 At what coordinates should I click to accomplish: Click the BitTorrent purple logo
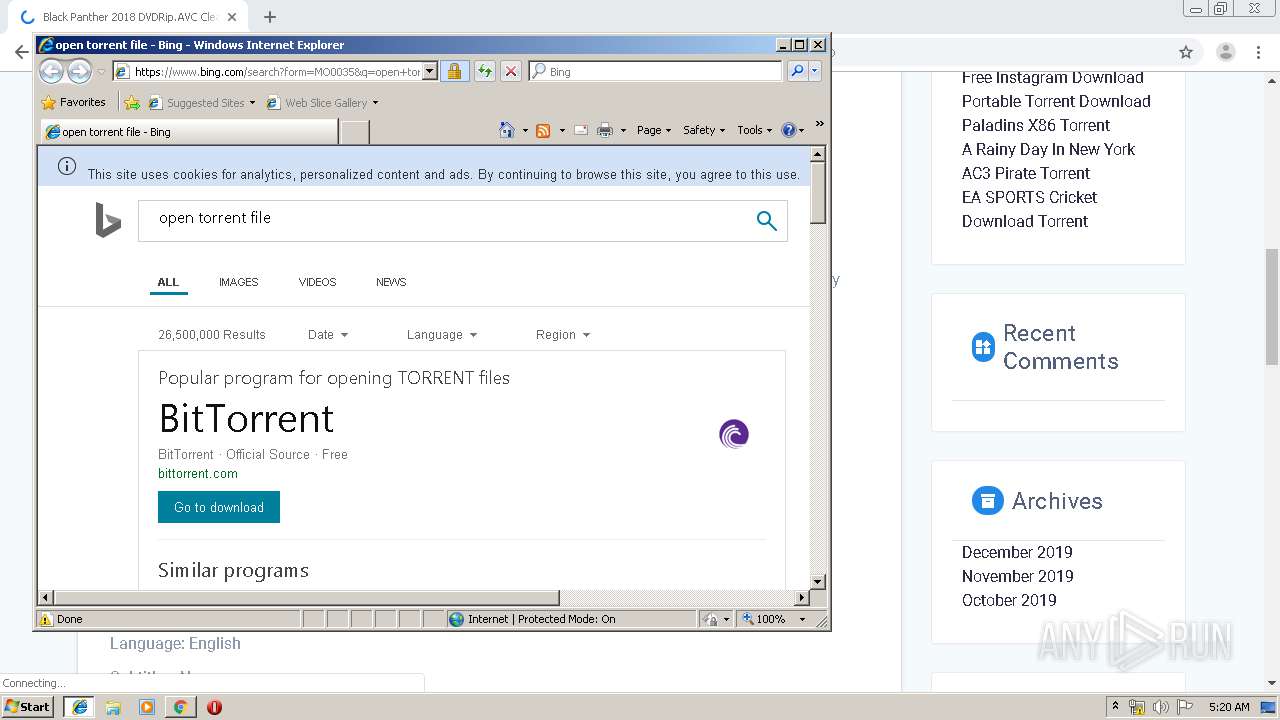[x=734, y=434]
